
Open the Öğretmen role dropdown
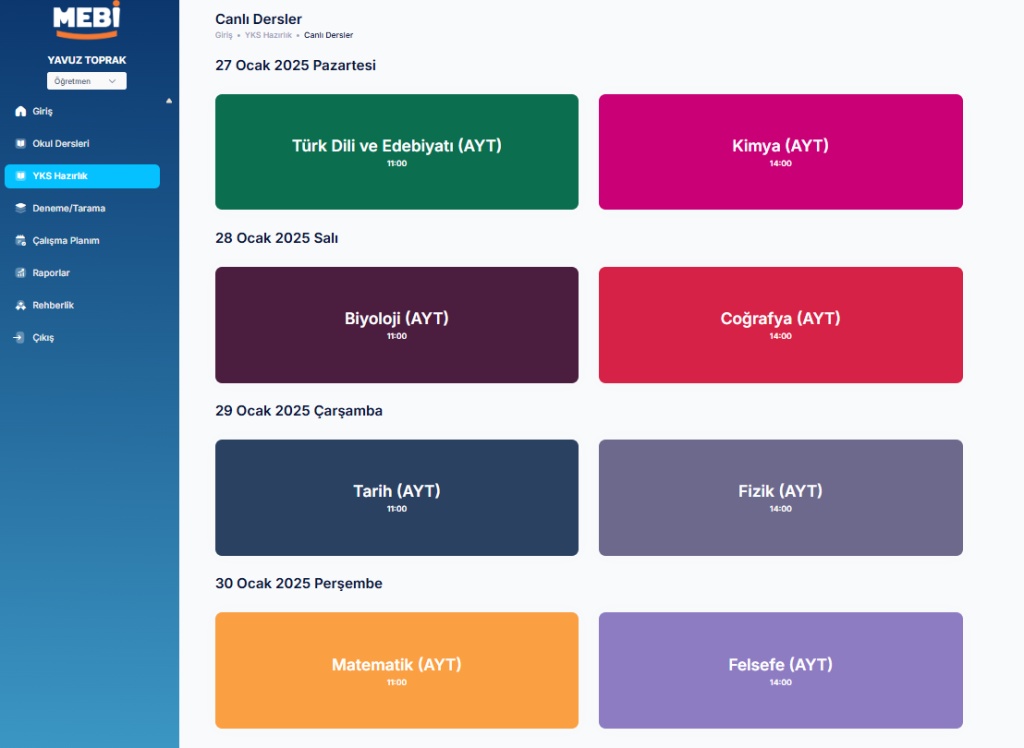[x=86, y=81]
